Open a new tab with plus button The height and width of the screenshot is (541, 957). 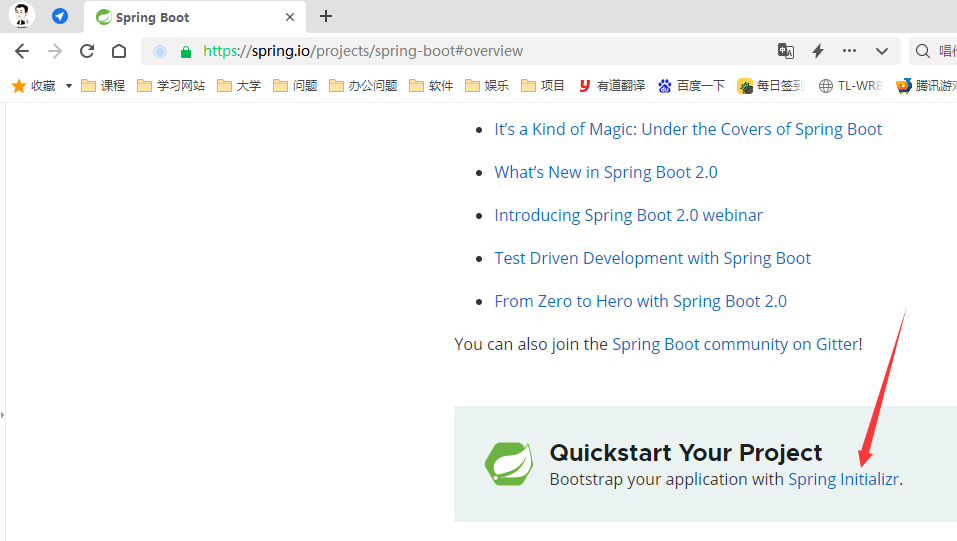(x=326, y=16)
